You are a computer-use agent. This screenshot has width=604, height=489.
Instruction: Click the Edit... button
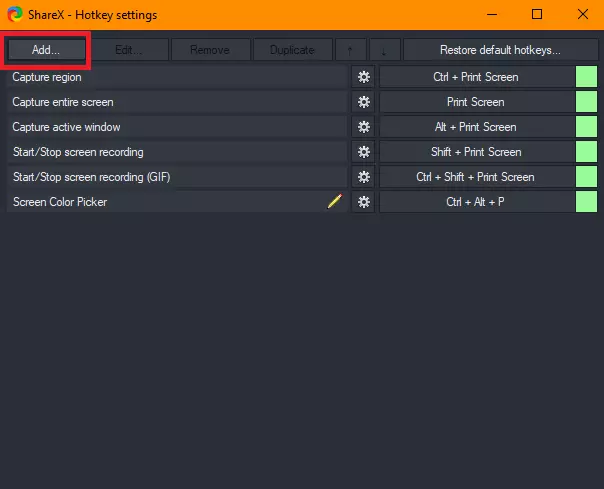(129, 50)
